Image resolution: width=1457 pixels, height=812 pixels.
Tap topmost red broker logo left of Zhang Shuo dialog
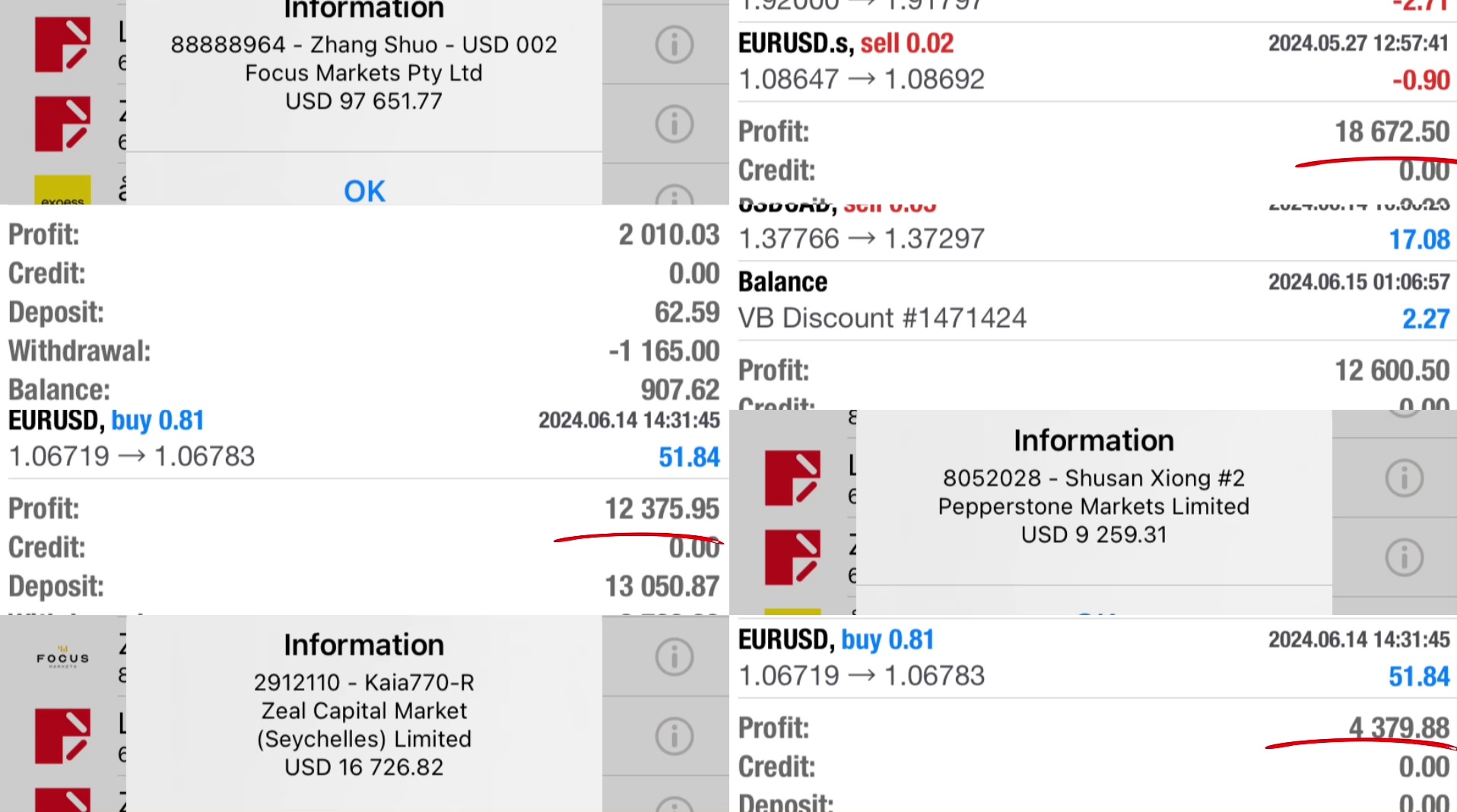(x=62, y=46)
